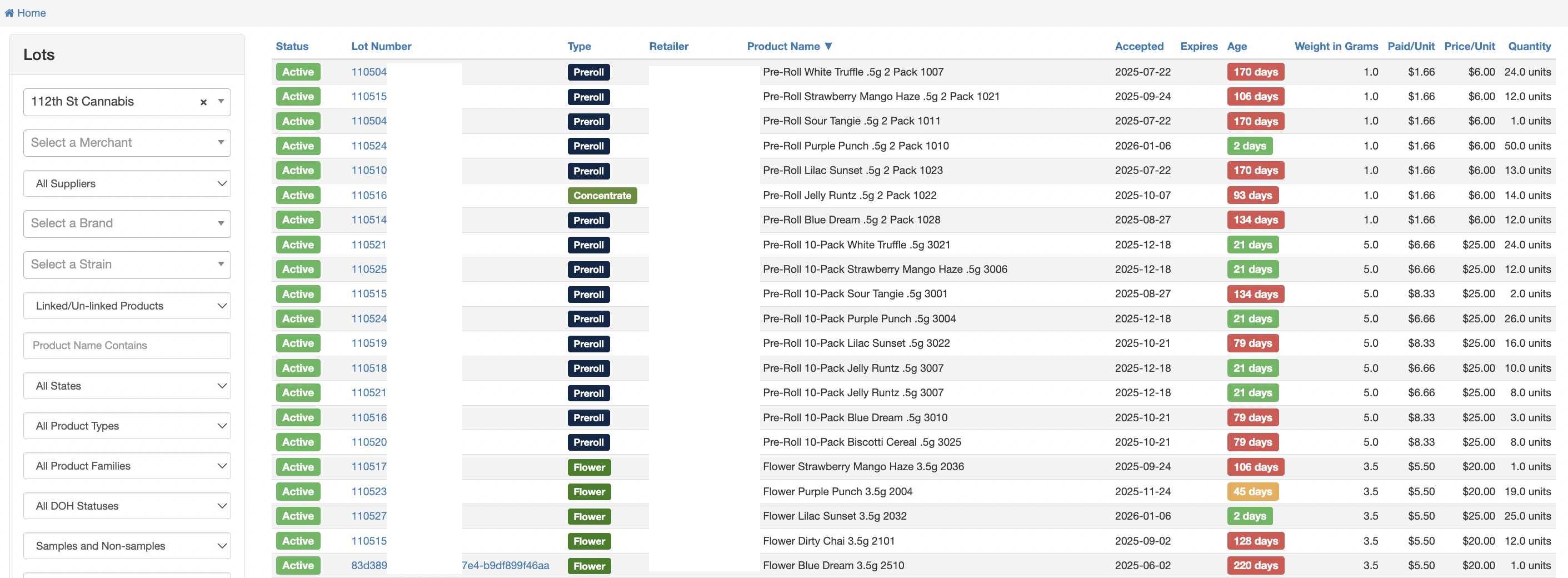Open lot for 10-Pack Biscotti Cereal 3025

point(369,442)
